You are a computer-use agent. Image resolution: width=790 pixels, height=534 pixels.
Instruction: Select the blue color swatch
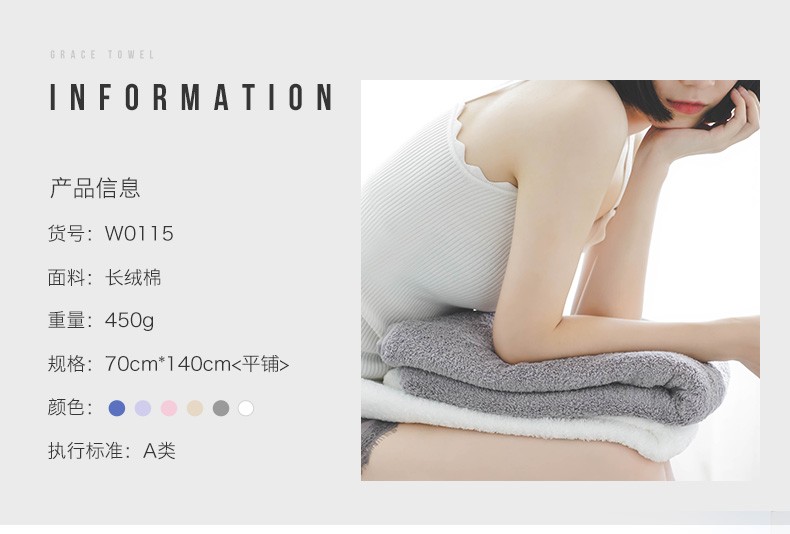click(117, 408)
